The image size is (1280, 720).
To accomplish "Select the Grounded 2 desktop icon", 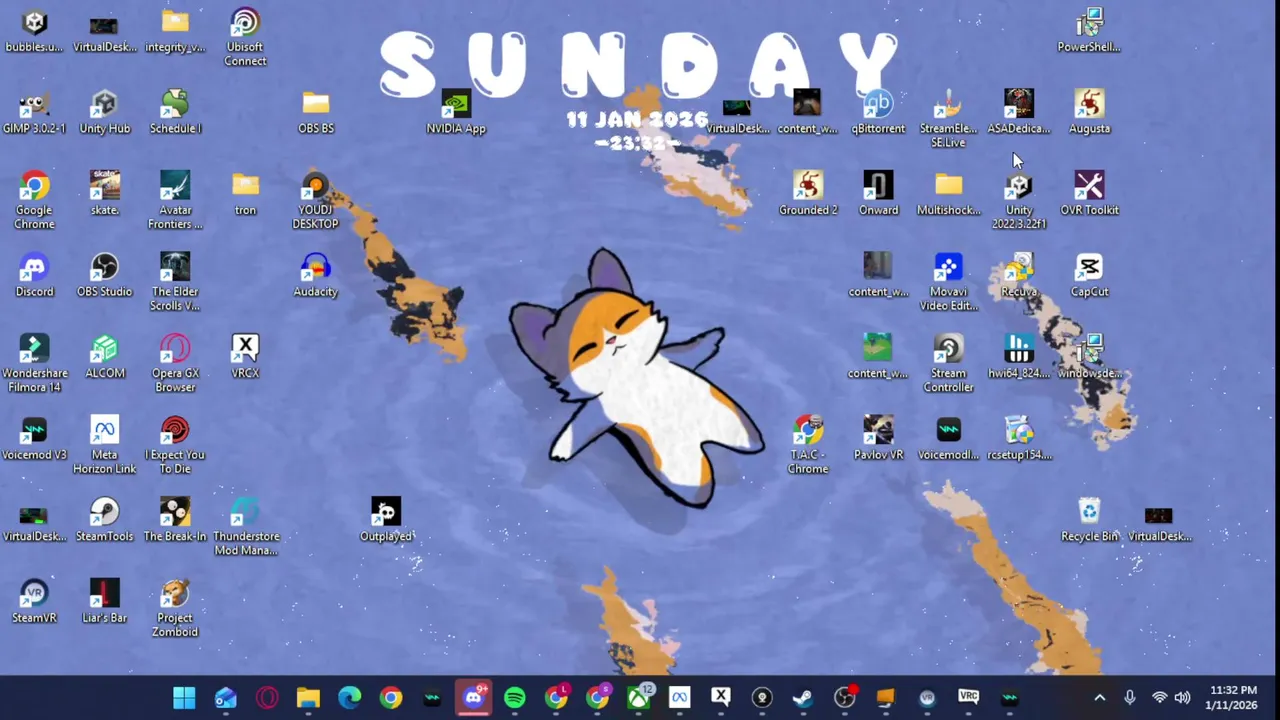I will (x=808, y=193).
